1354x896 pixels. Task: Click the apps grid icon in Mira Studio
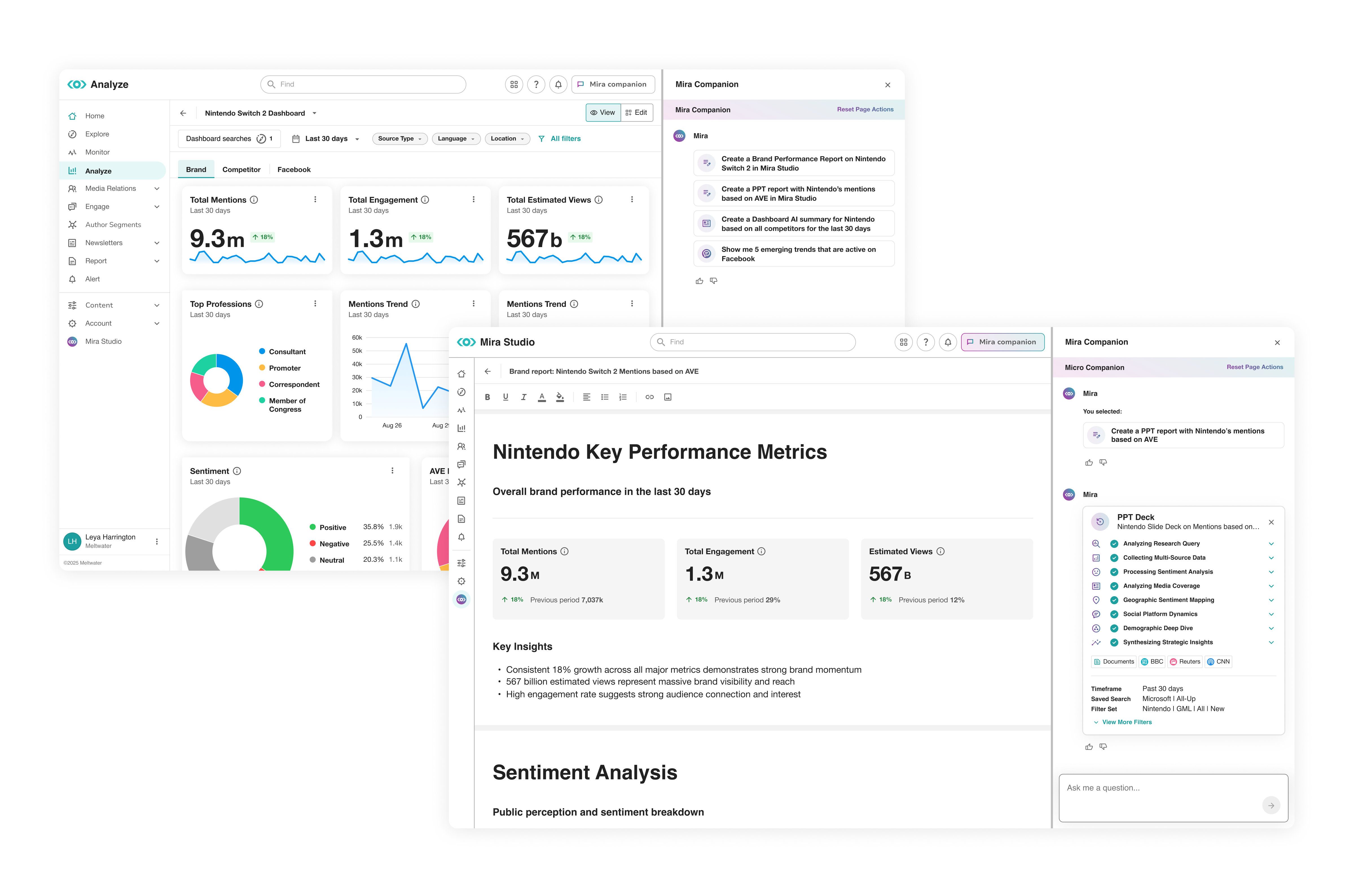[x=903, y=342]
